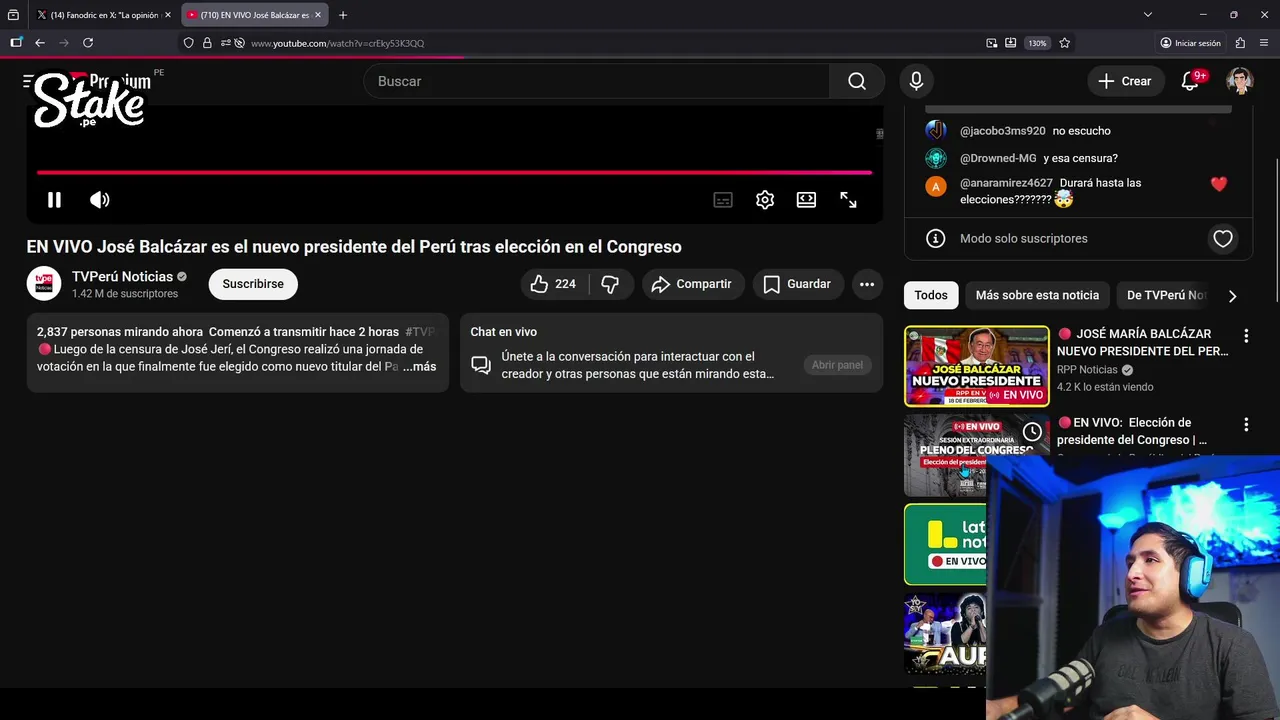1280x720 pixels.
Task: Open more actions three-dot menu under video
Action: click(x=867, y=284)
